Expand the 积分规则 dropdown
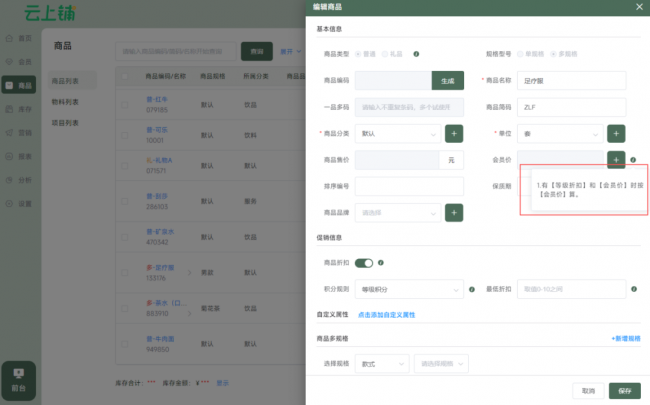The height and width of the screenshot is (405, 650). [x=409, y=290]
